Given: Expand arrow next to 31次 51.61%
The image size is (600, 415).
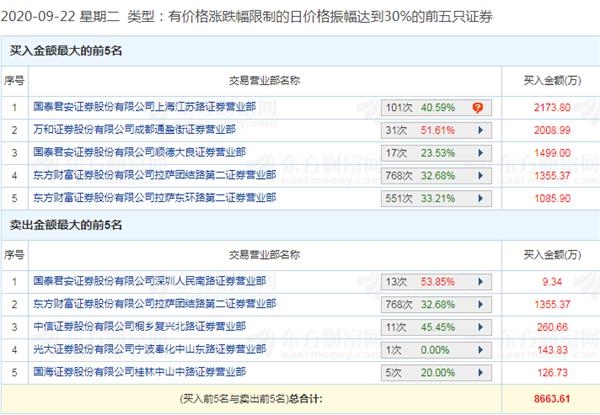Looking at the screenshot, I should tap(481, 130).
